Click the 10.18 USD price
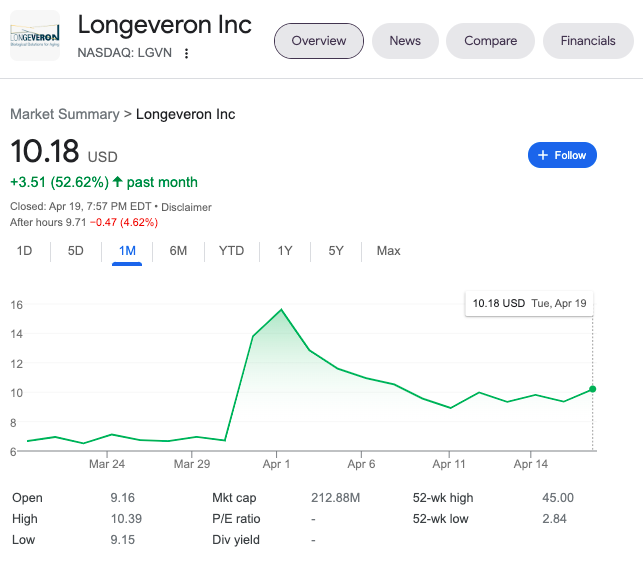Image resolution: width=643 pixels, height=562 pixels. pos(44,151)
